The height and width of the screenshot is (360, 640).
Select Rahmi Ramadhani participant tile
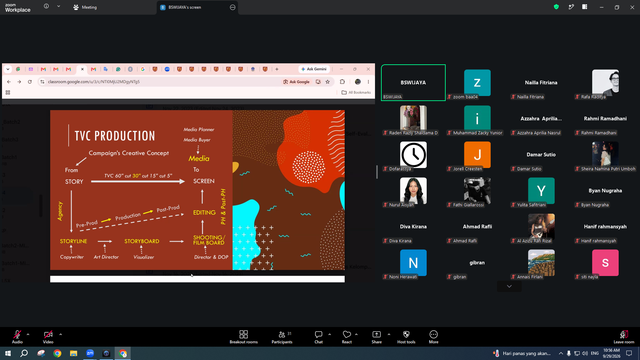tap(605, 118)
